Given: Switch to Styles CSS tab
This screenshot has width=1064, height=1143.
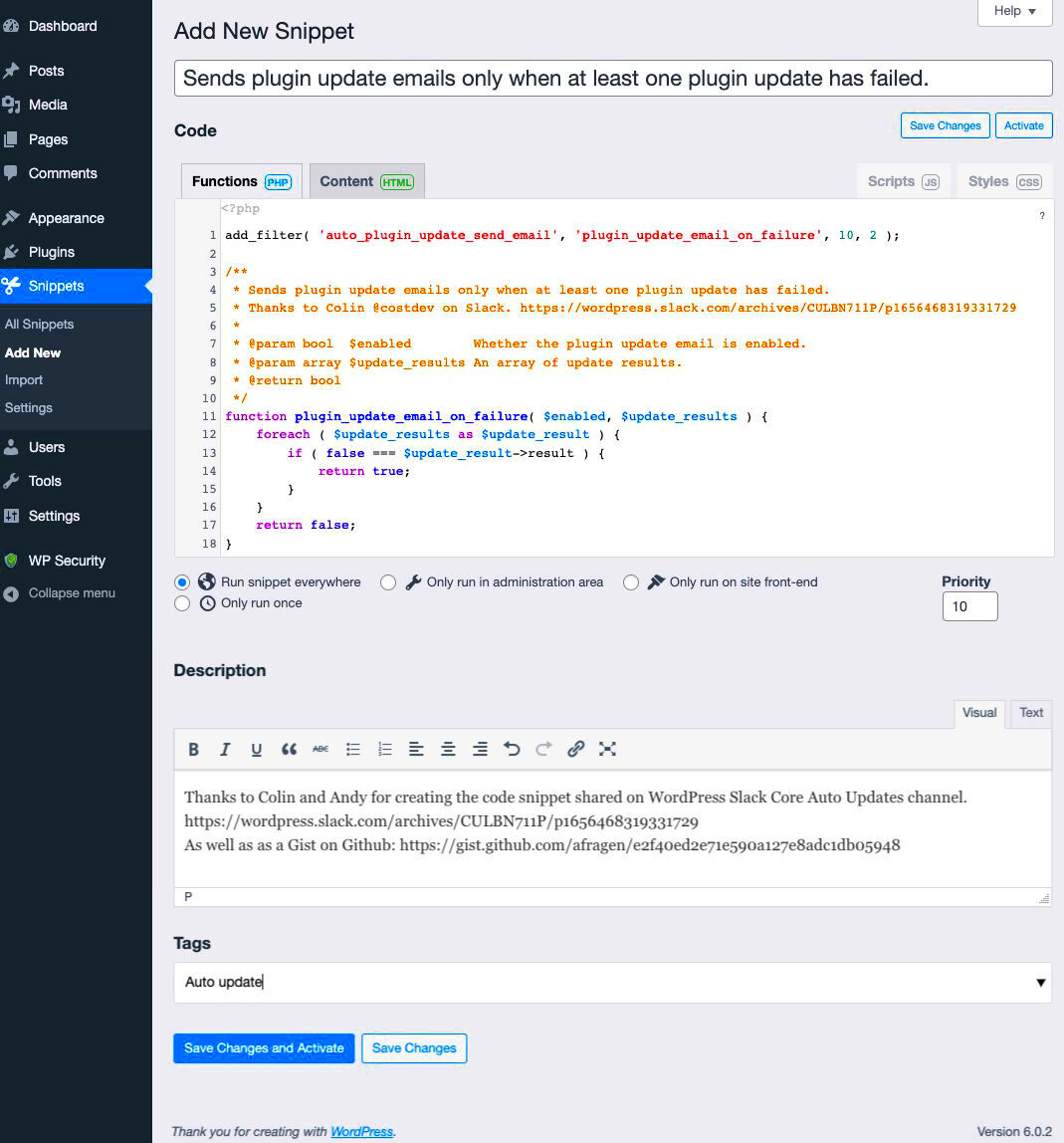Looking at the screenshot, I should (x=1005, y=181).
